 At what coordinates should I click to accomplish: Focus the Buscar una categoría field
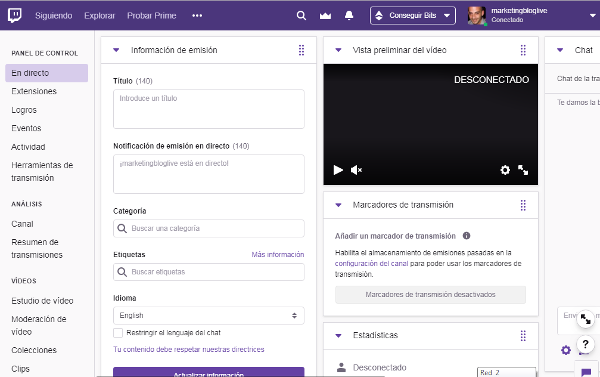209,228
